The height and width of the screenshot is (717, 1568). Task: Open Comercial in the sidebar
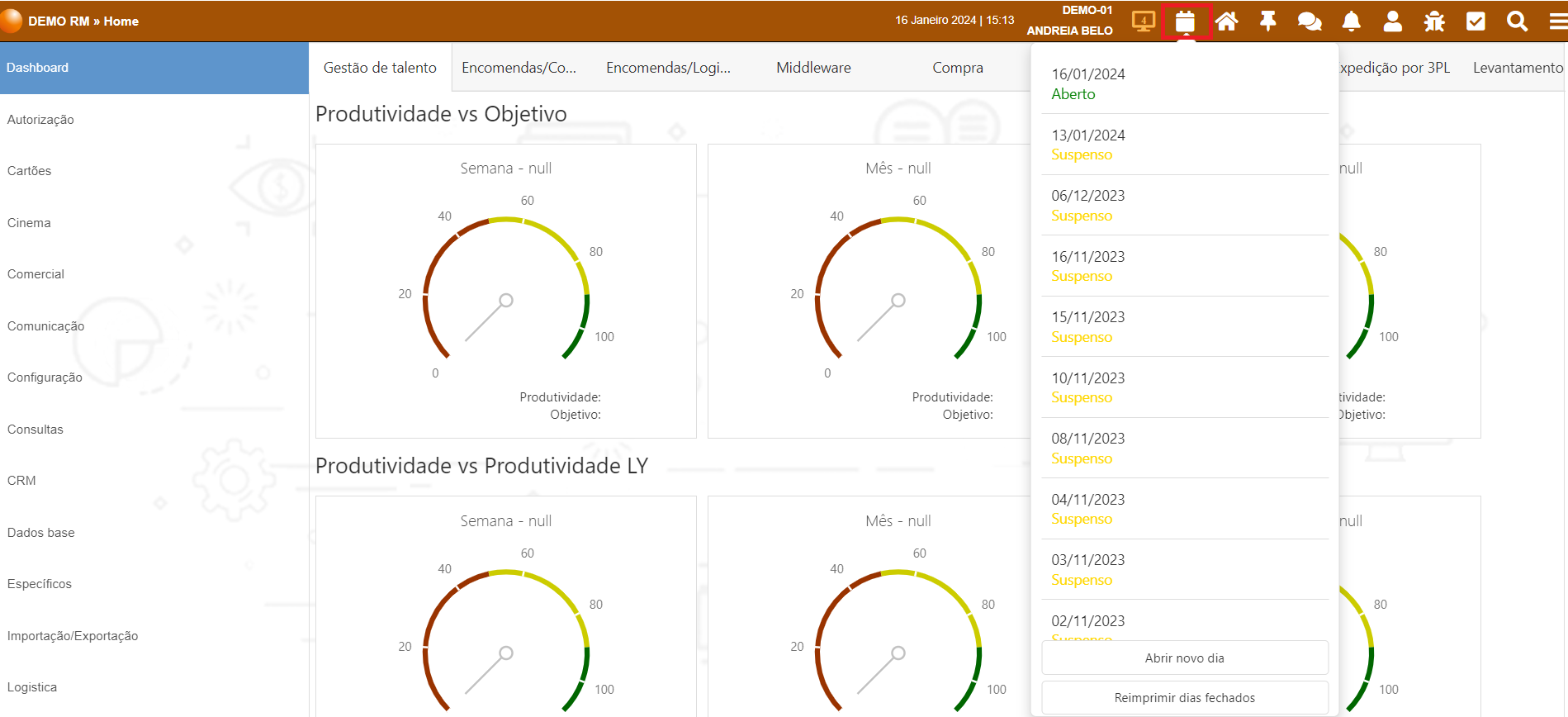pos(154,274)
